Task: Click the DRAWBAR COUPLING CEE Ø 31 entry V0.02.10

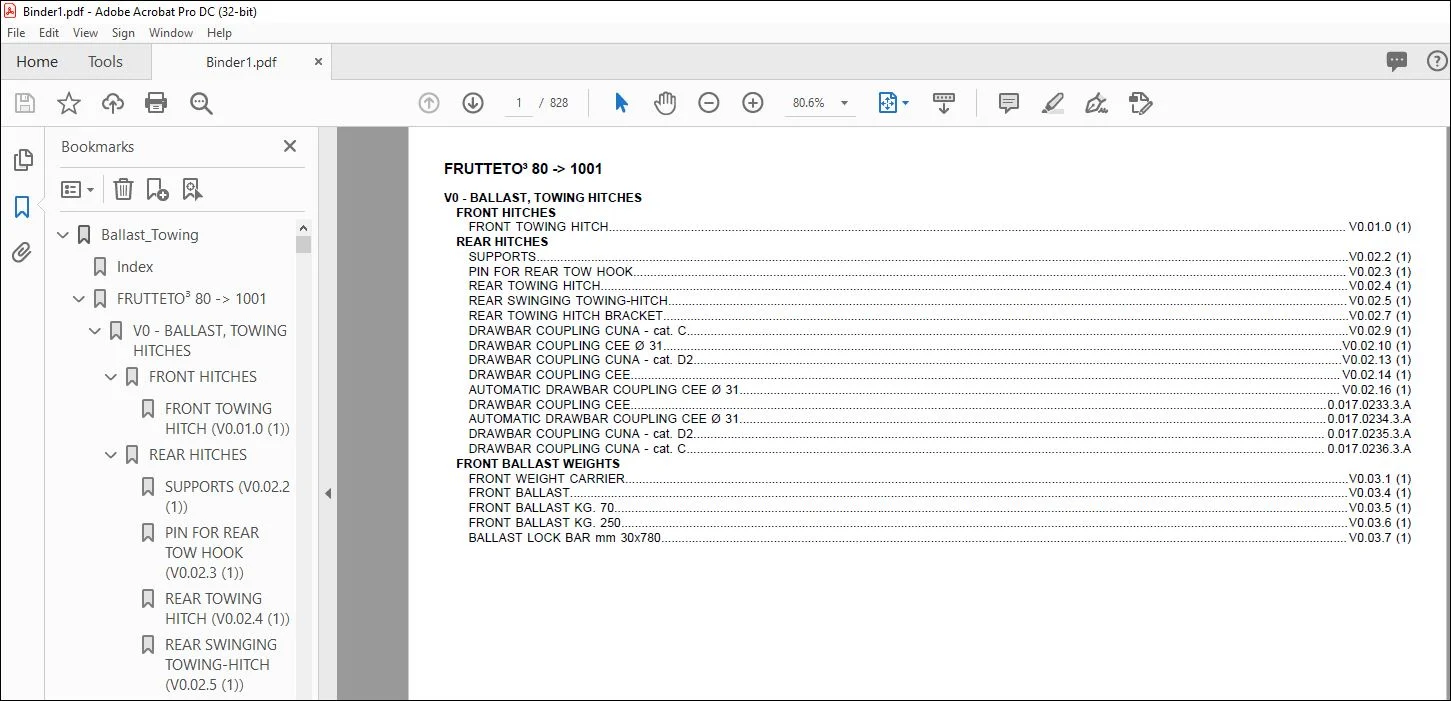Action: (939, 345)
